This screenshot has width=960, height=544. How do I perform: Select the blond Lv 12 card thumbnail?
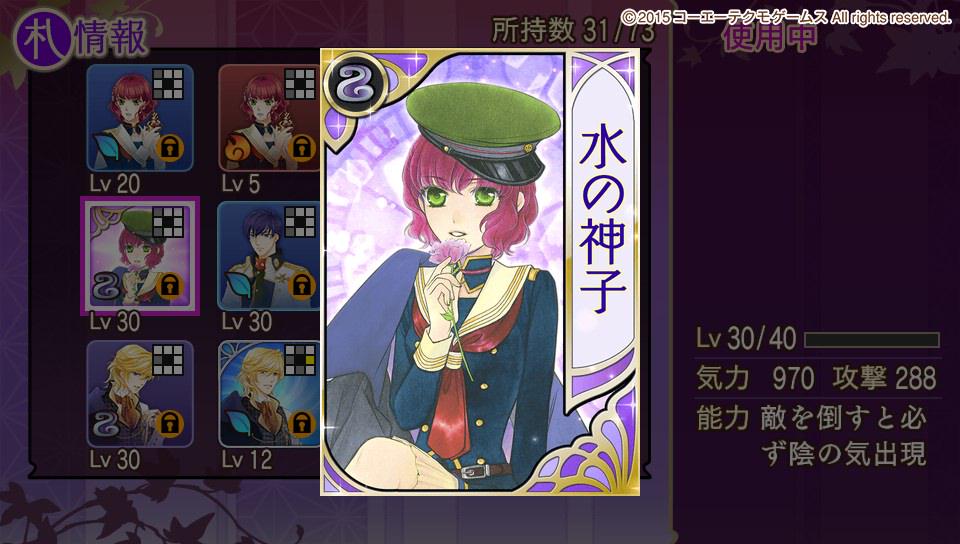(x=269, y=393)
